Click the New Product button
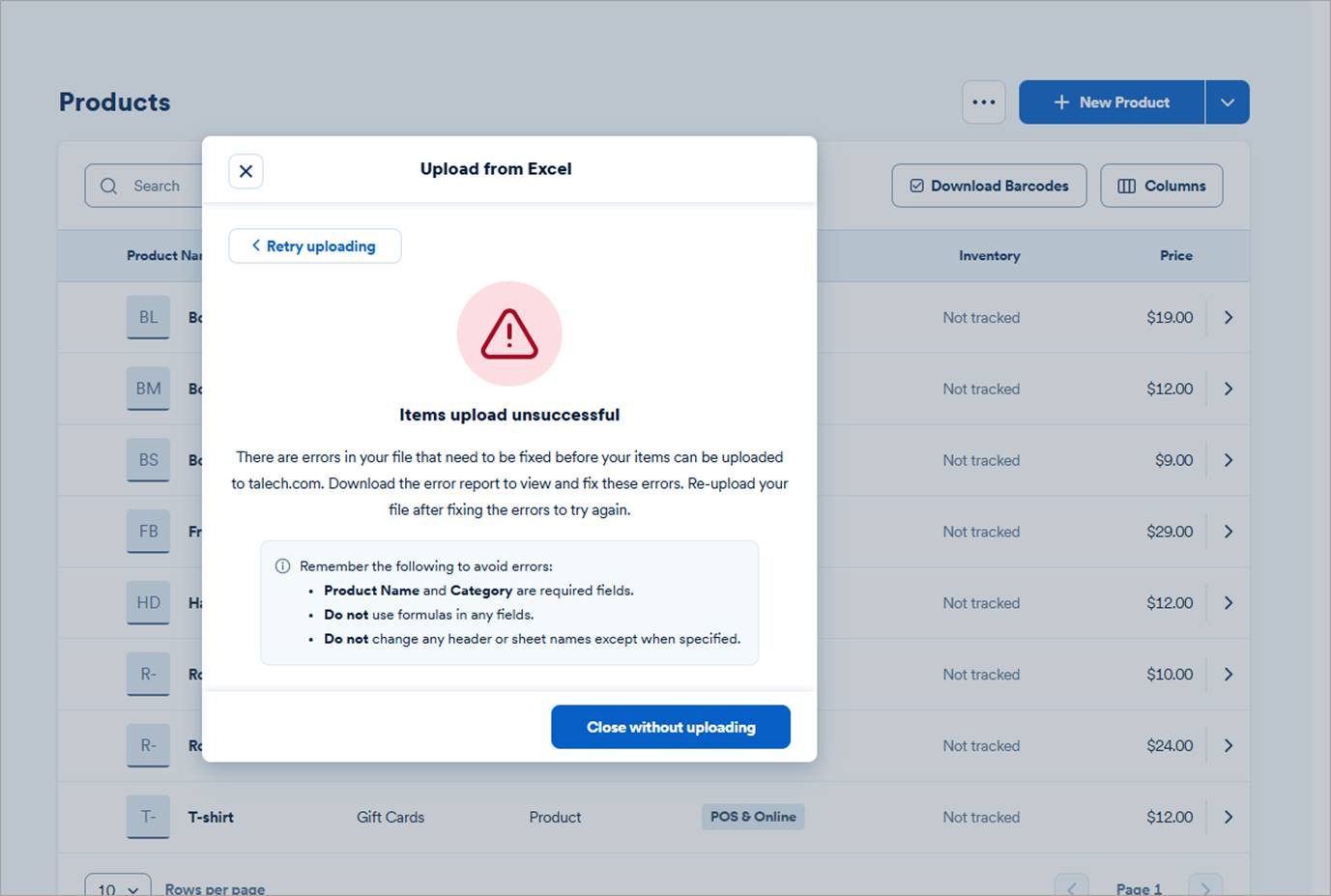1331x896 pixels. [x=1112, y=102]
